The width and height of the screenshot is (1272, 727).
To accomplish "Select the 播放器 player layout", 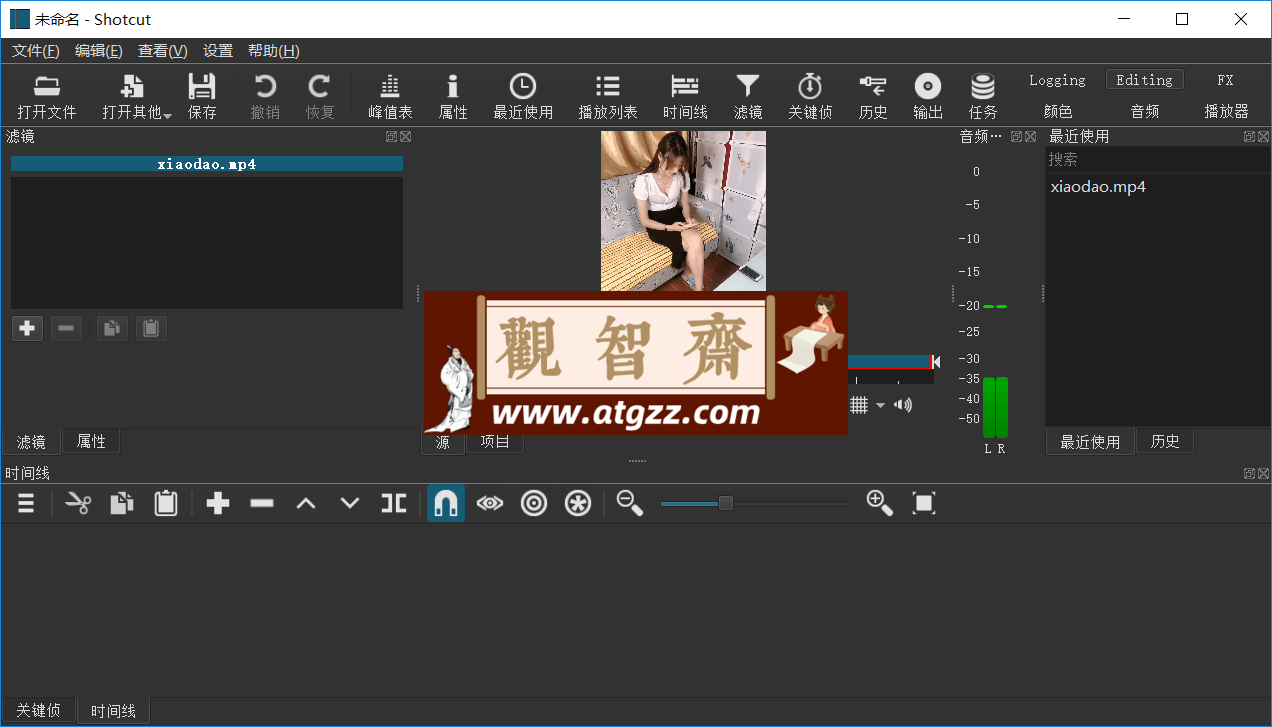I will pyautogui.click(x=1226, y=111).
